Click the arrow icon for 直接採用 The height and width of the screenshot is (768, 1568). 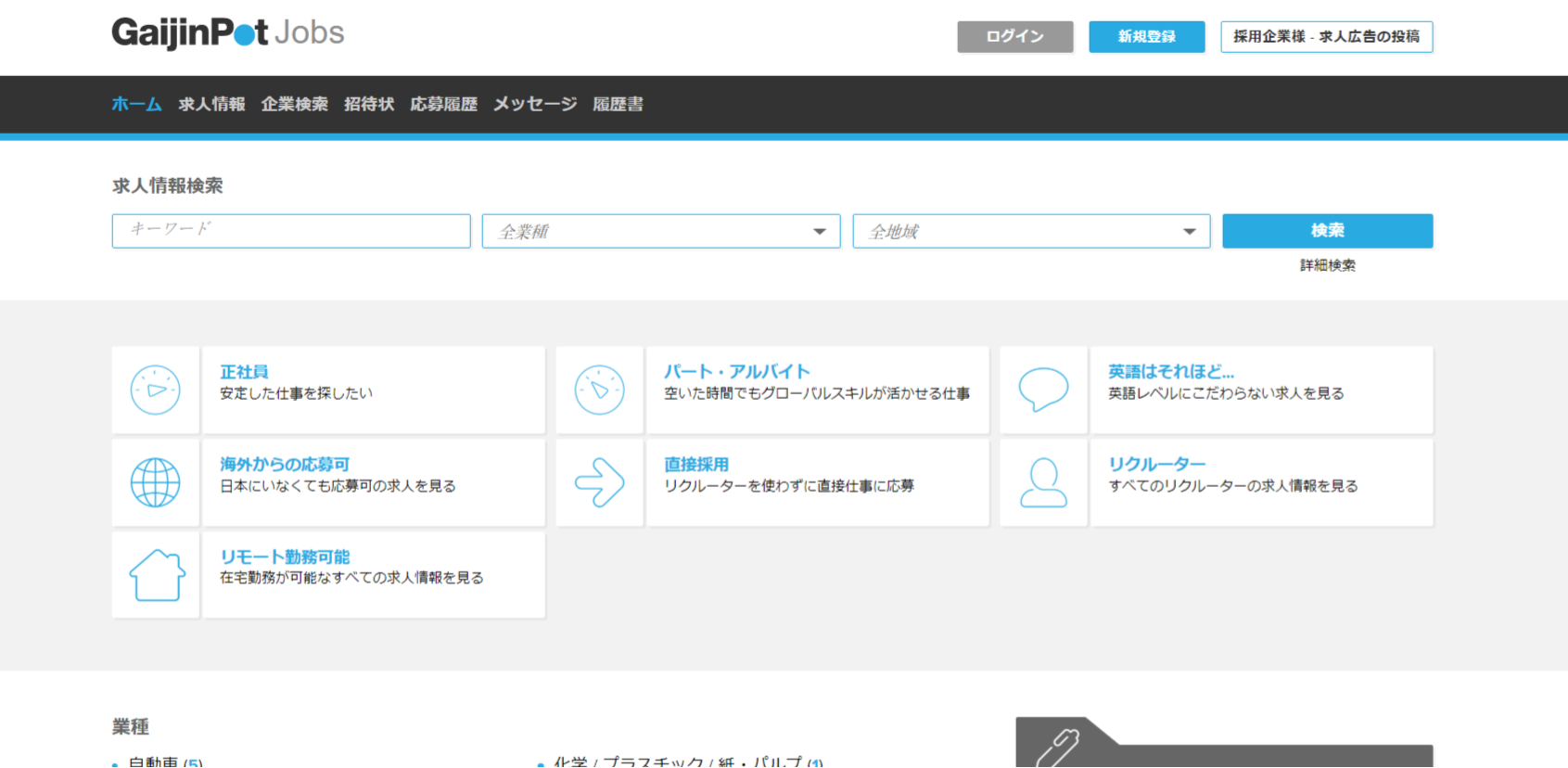pos(600,482)
